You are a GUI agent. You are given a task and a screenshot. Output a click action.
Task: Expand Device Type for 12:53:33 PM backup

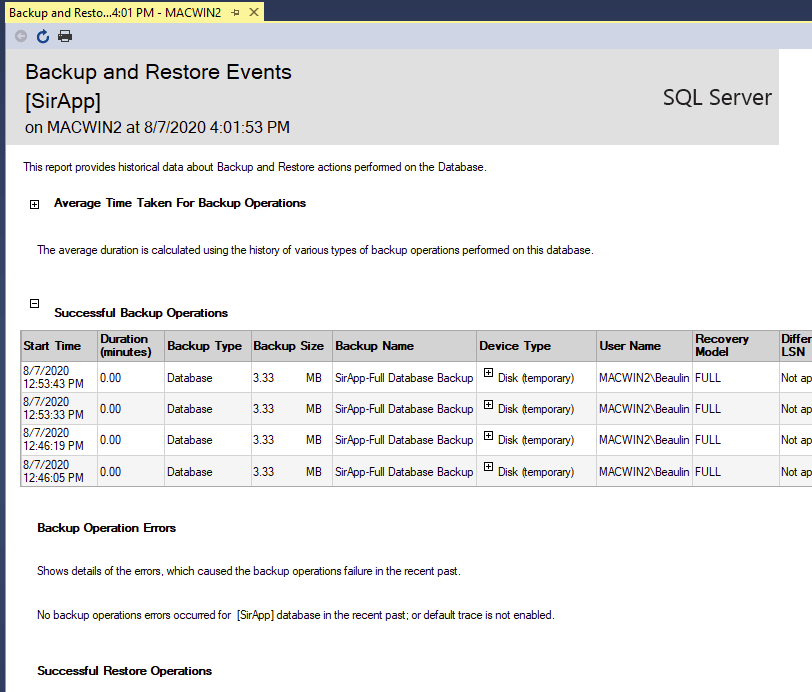[489, 404]
